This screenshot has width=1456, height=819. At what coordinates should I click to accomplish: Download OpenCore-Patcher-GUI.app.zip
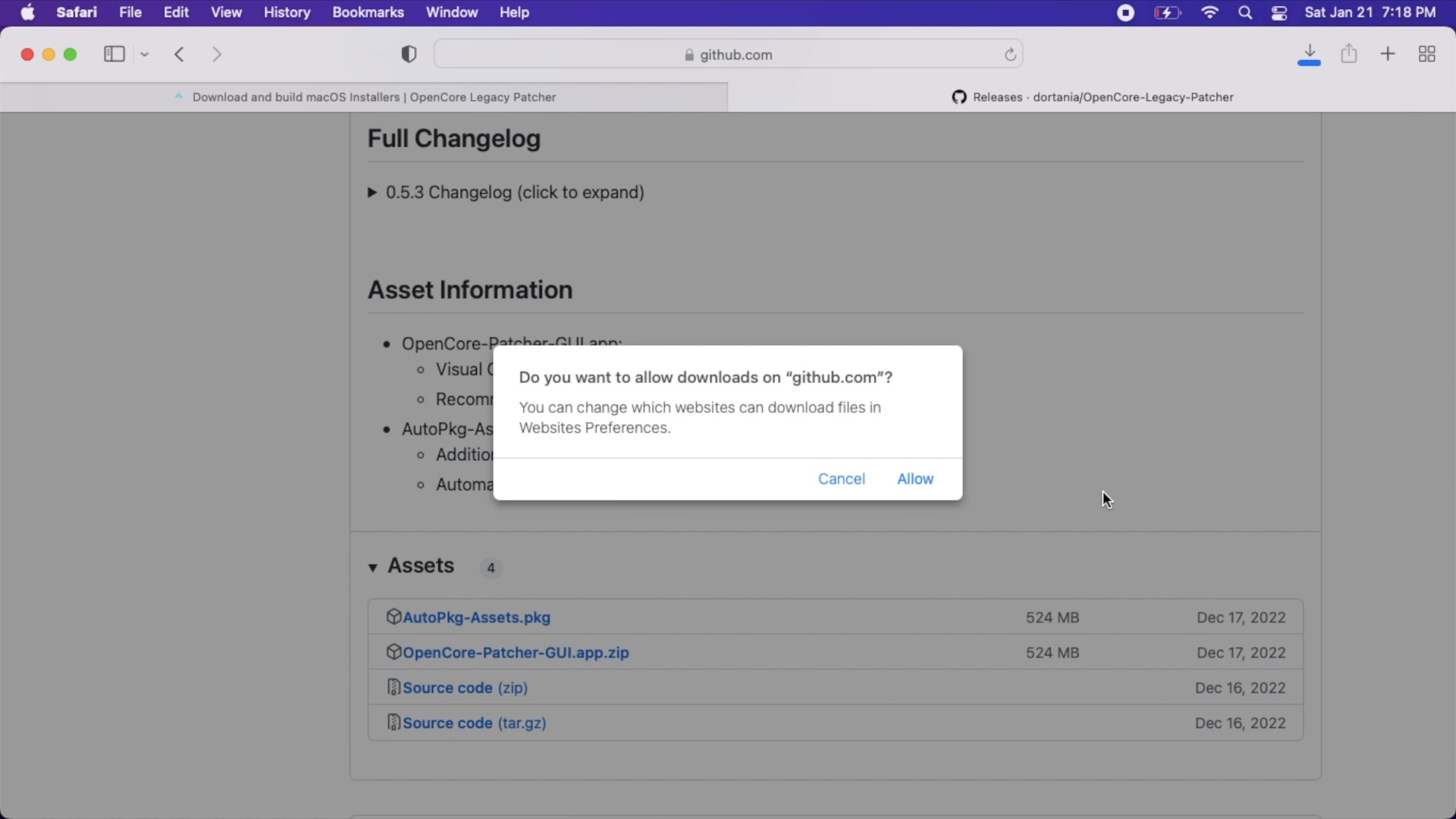click(x=516, y=652)
